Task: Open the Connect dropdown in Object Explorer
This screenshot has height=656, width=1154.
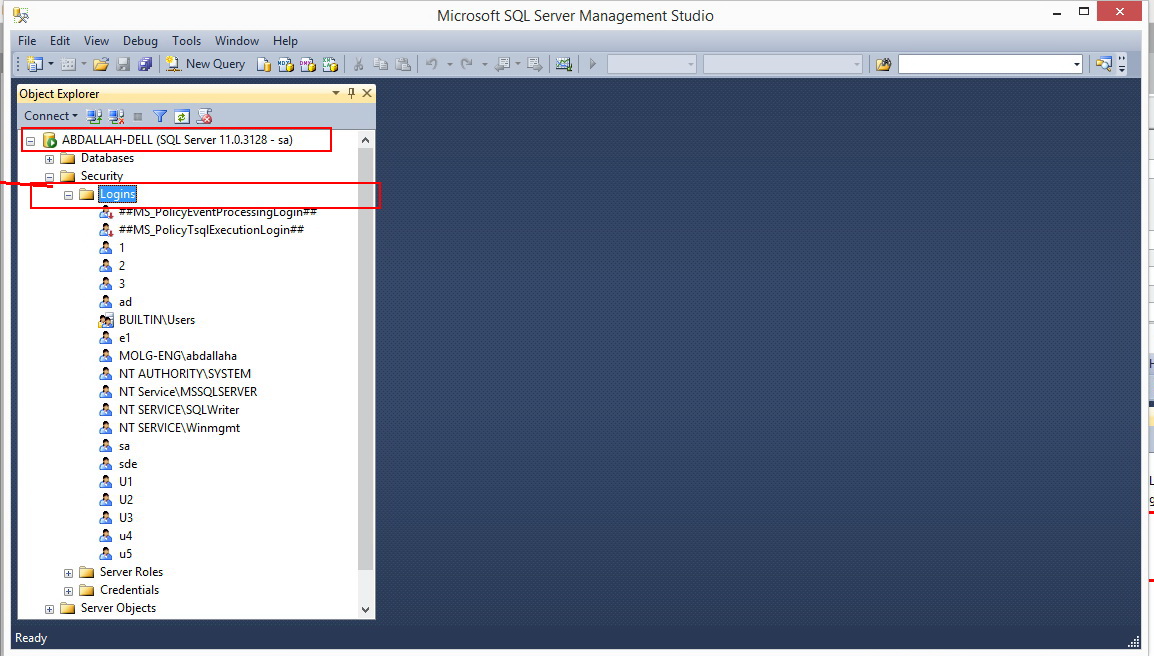Action: click(x=51, y=116)
